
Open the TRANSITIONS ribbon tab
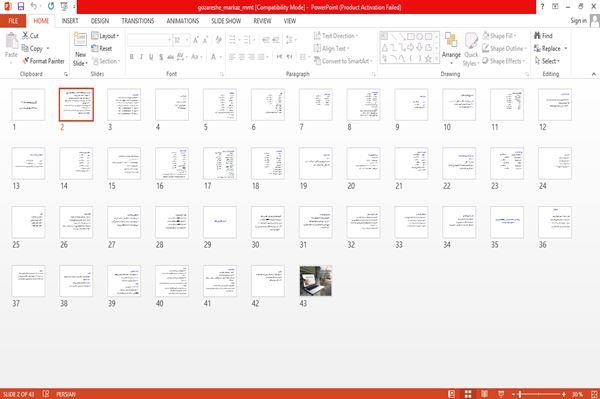(x=138, y=21)
